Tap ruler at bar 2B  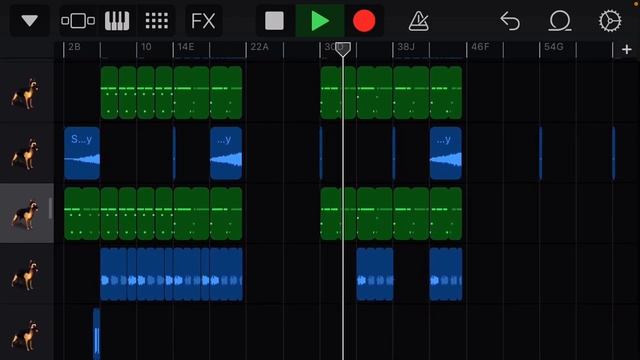[75, 47]
